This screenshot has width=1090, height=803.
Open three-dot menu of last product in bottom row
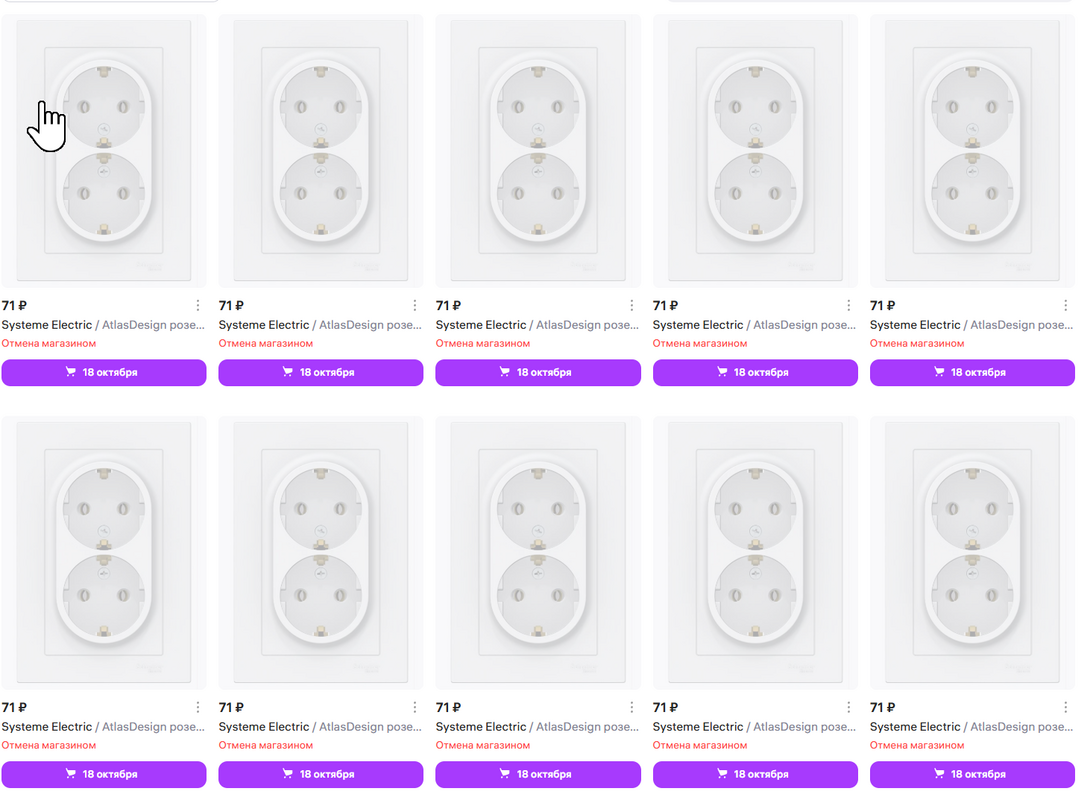(x=1066, y=708)
